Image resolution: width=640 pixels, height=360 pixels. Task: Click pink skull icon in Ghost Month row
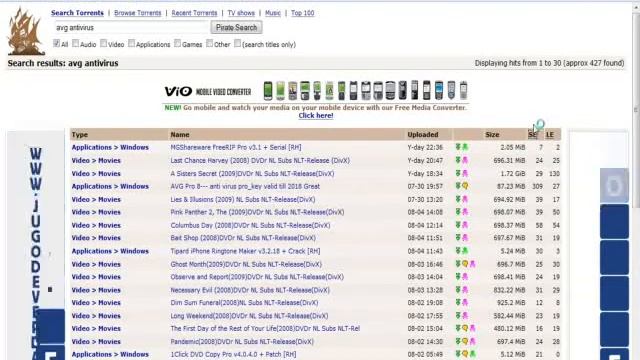(x=473, y=264)
